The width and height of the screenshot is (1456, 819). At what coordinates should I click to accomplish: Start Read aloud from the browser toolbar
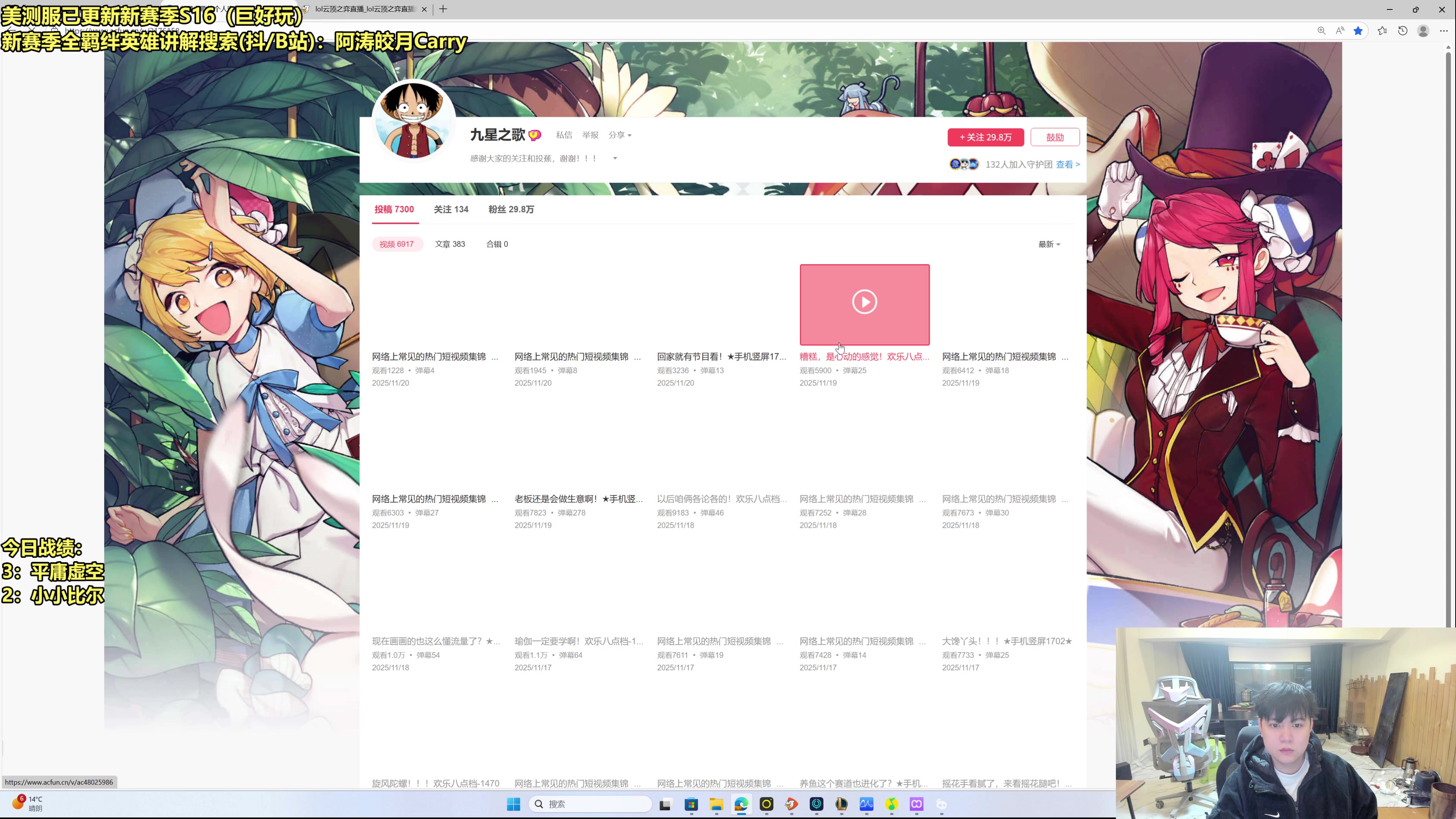[1340, 30]
